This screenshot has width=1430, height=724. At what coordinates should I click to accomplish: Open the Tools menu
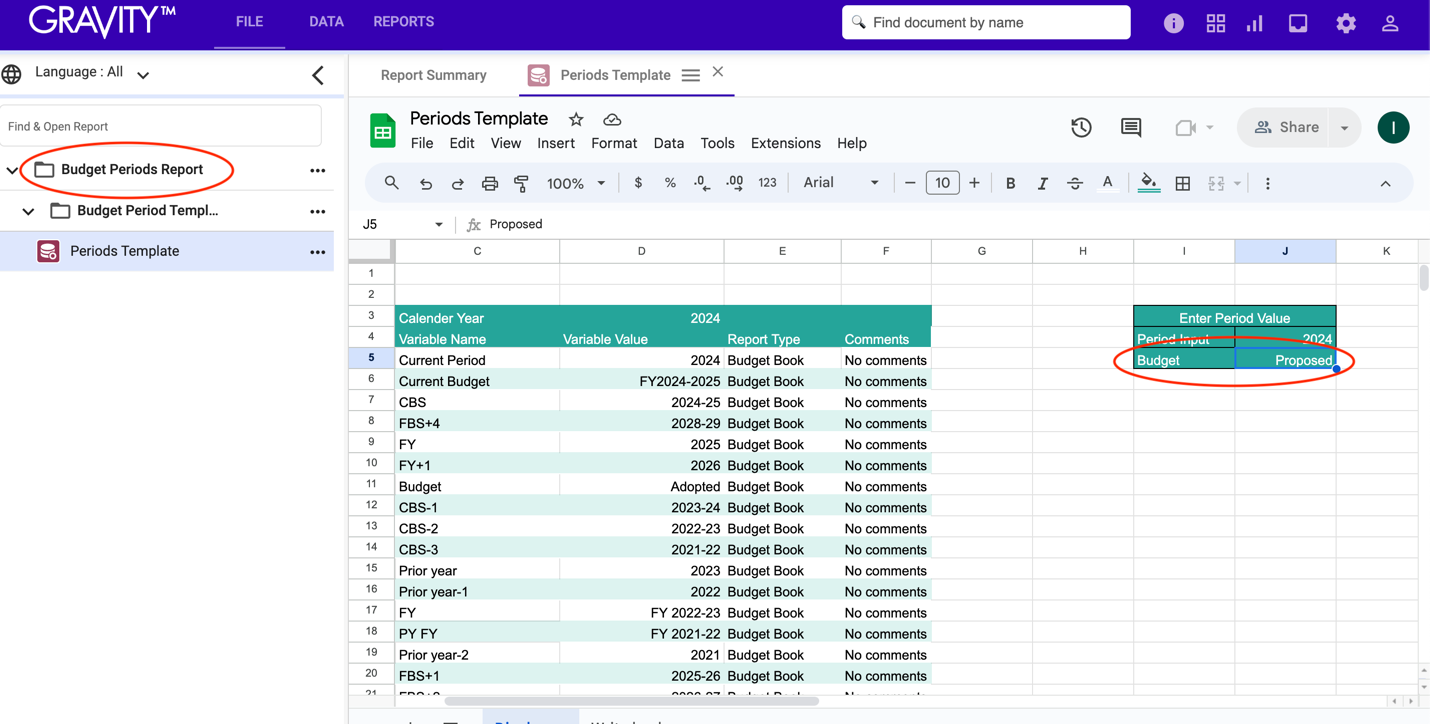coord(717,143)
